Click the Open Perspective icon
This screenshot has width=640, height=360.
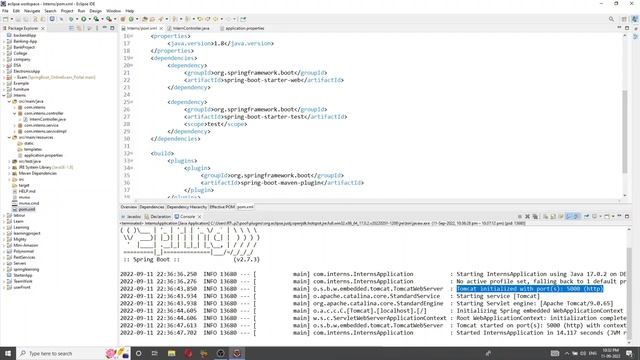(624, 19)
